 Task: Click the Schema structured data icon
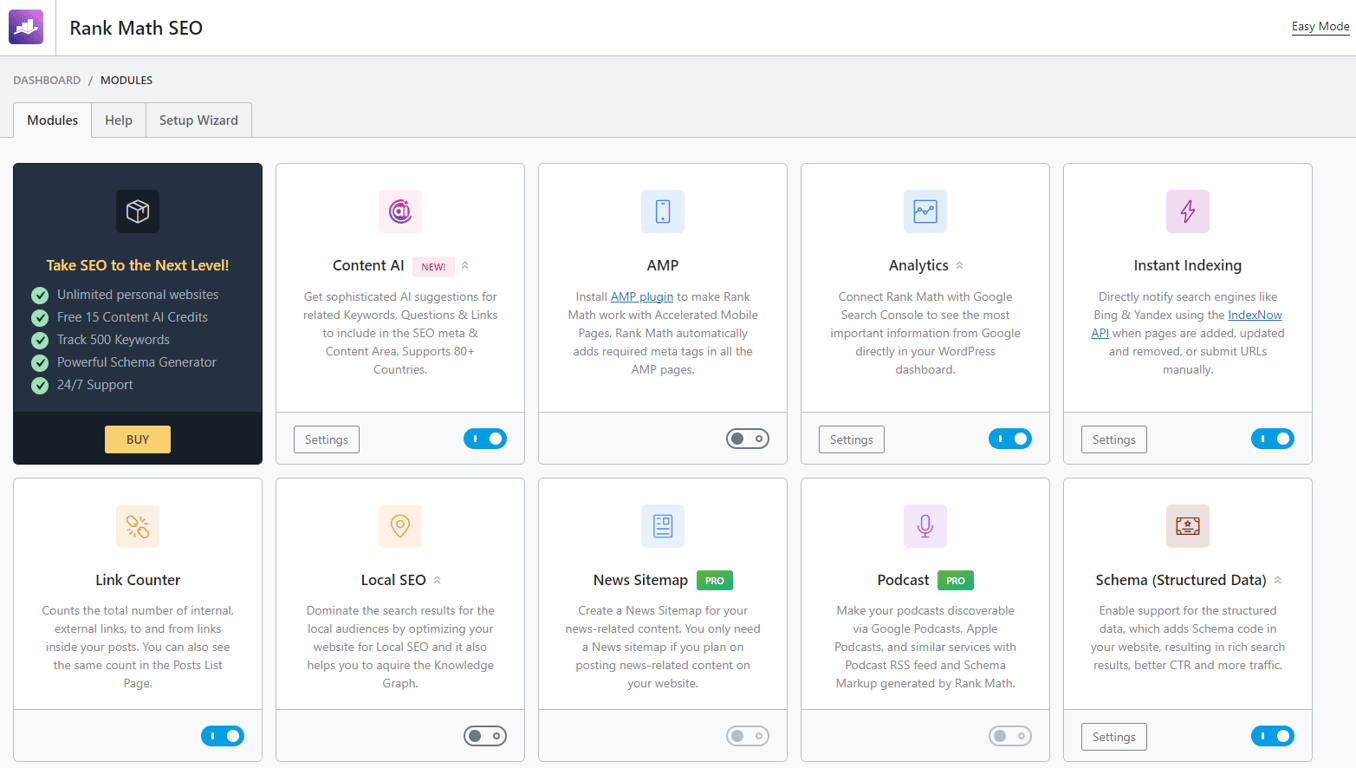(x=1187, y=526)
